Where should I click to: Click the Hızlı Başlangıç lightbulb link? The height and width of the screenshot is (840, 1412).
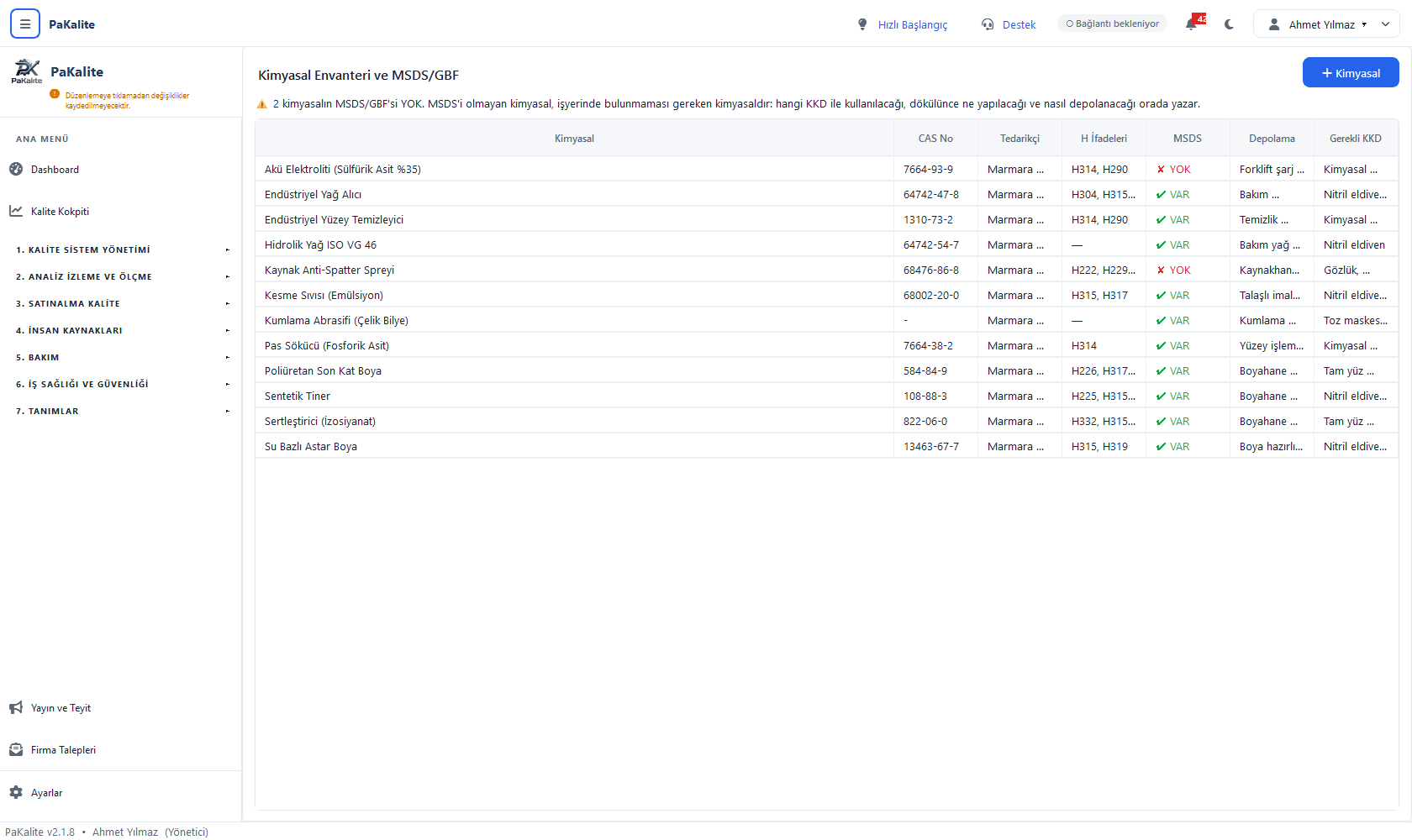click(903, 24)
